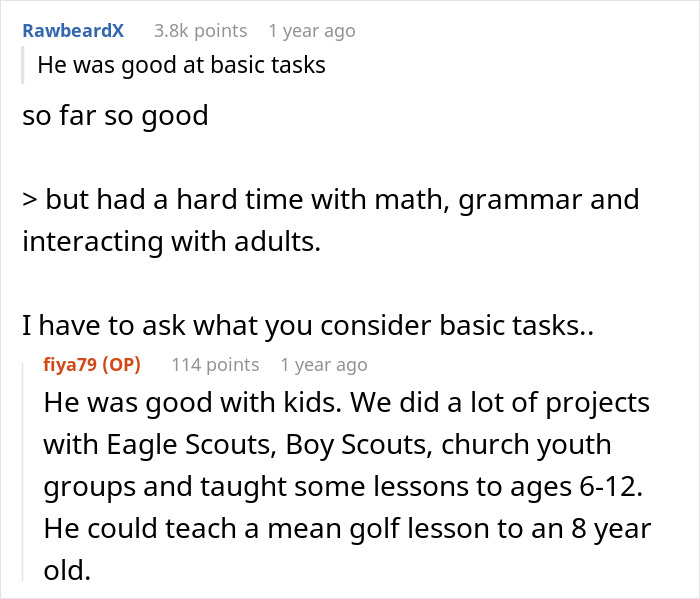Click the final word 'old.'
The width and height of the screenshot is (700, 599).
(68, 572)
